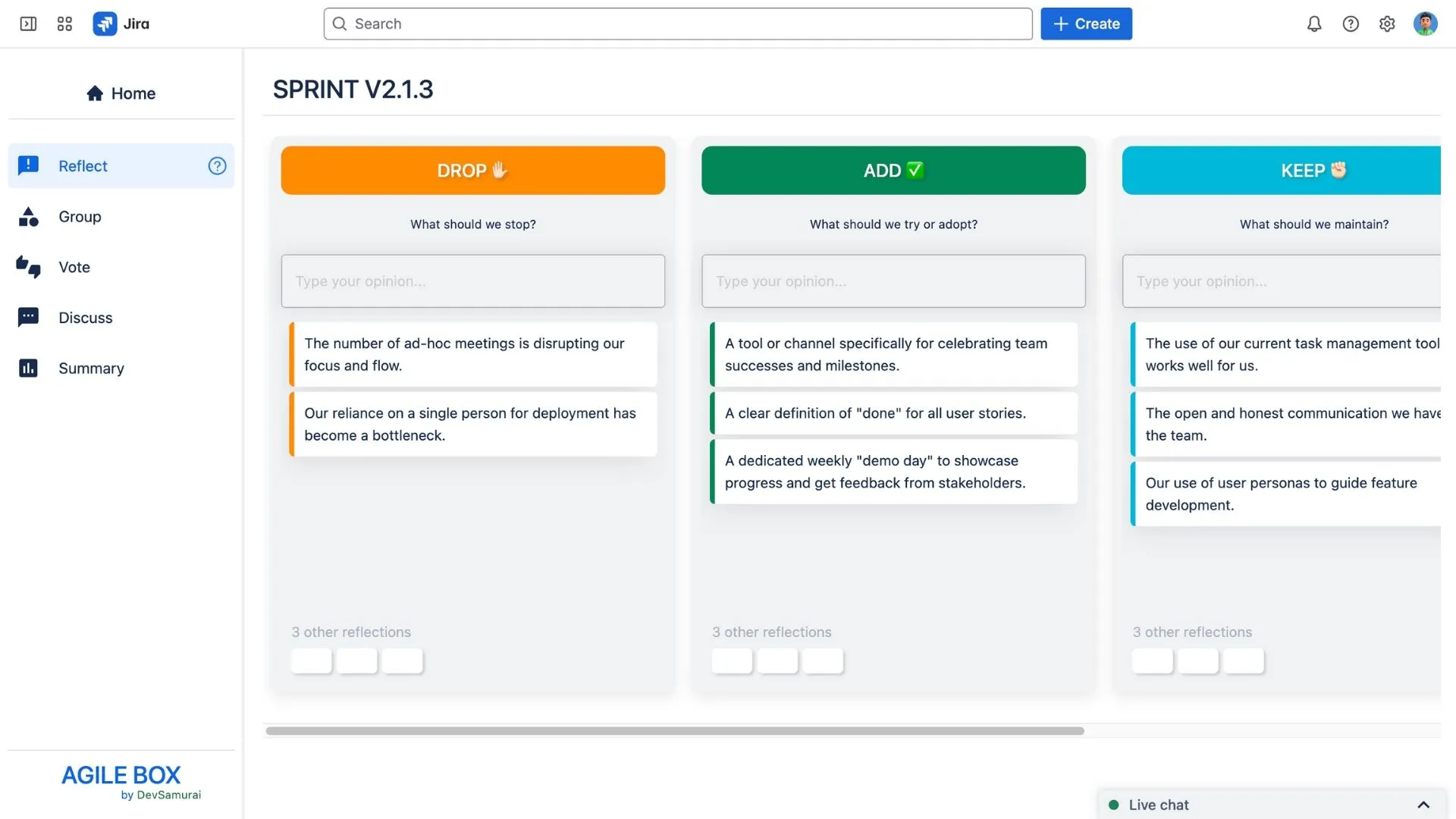Open the help question mark icon
The width and height of the screenshot is (1456, 819).
point(1351,24)
